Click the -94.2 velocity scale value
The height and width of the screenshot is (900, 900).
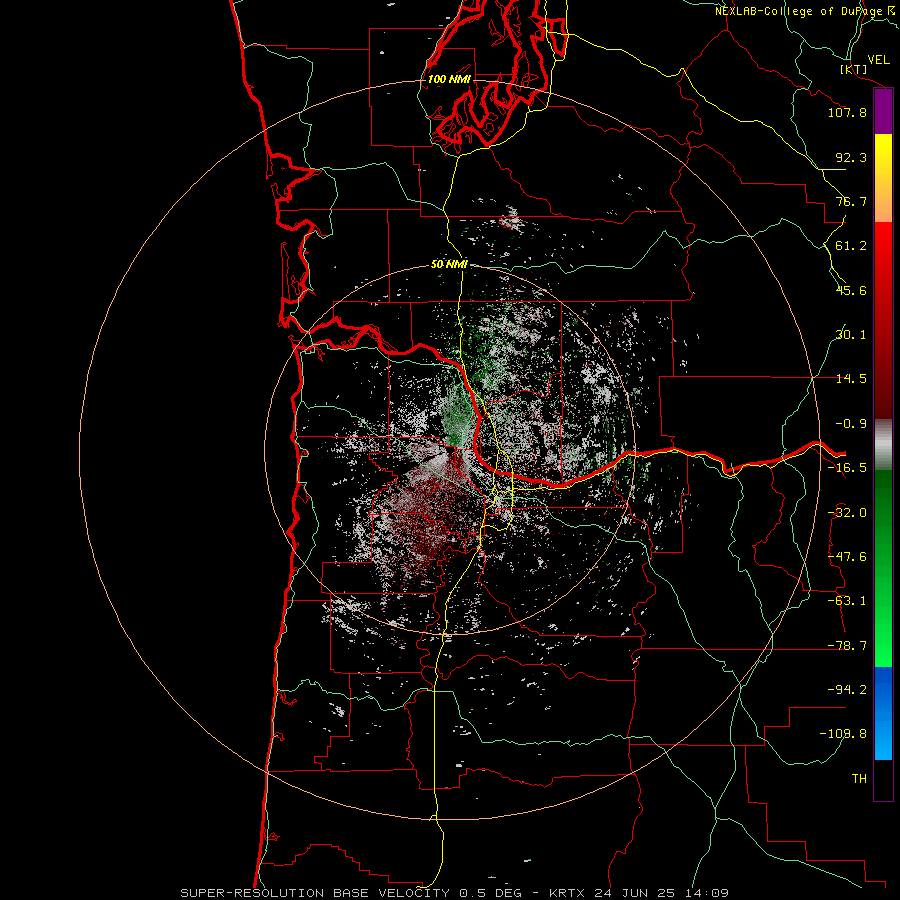coord(847,690)
